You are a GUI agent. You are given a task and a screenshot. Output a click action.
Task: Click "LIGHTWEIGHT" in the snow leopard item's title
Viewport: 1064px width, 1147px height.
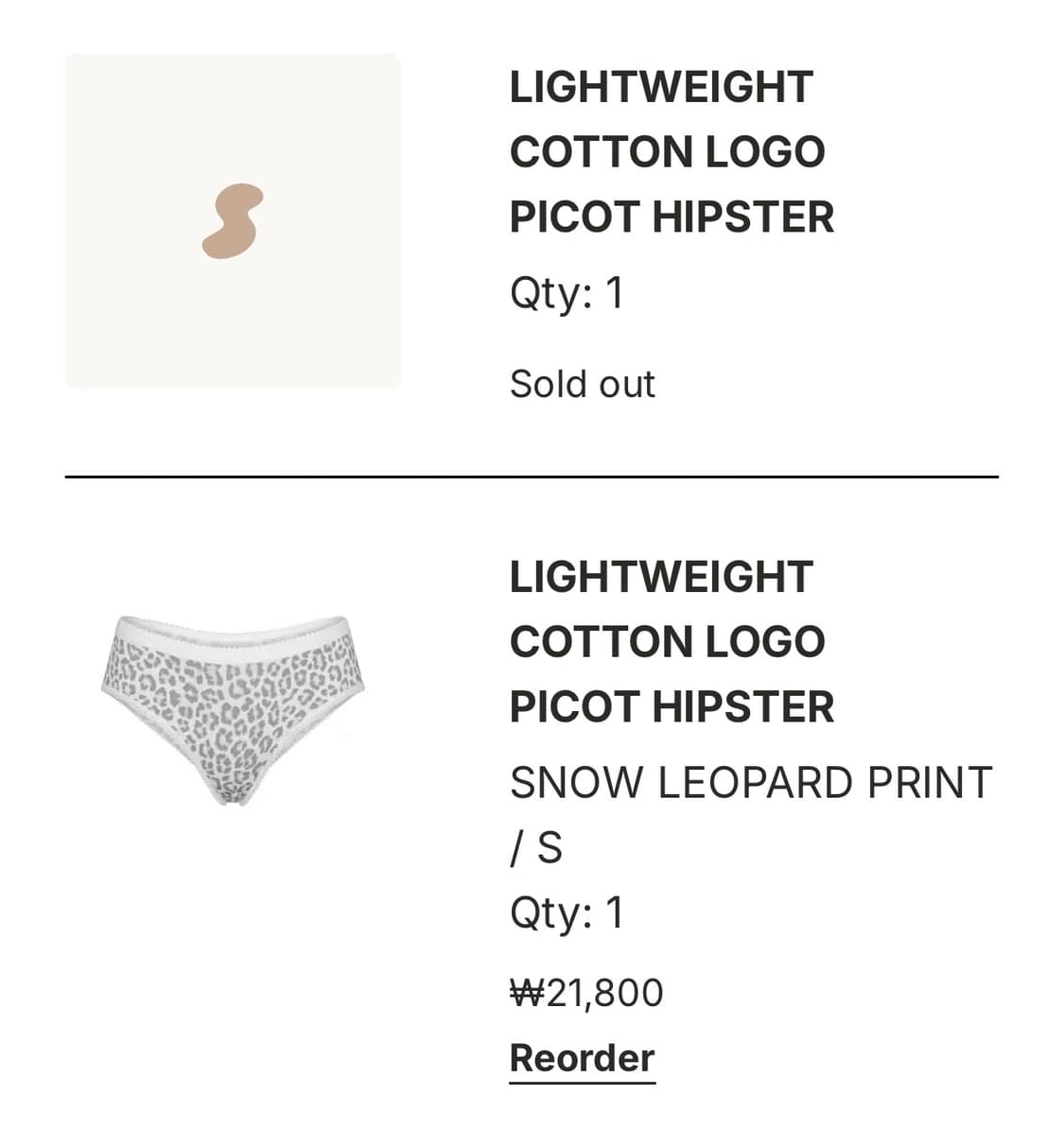pos(661,577)
